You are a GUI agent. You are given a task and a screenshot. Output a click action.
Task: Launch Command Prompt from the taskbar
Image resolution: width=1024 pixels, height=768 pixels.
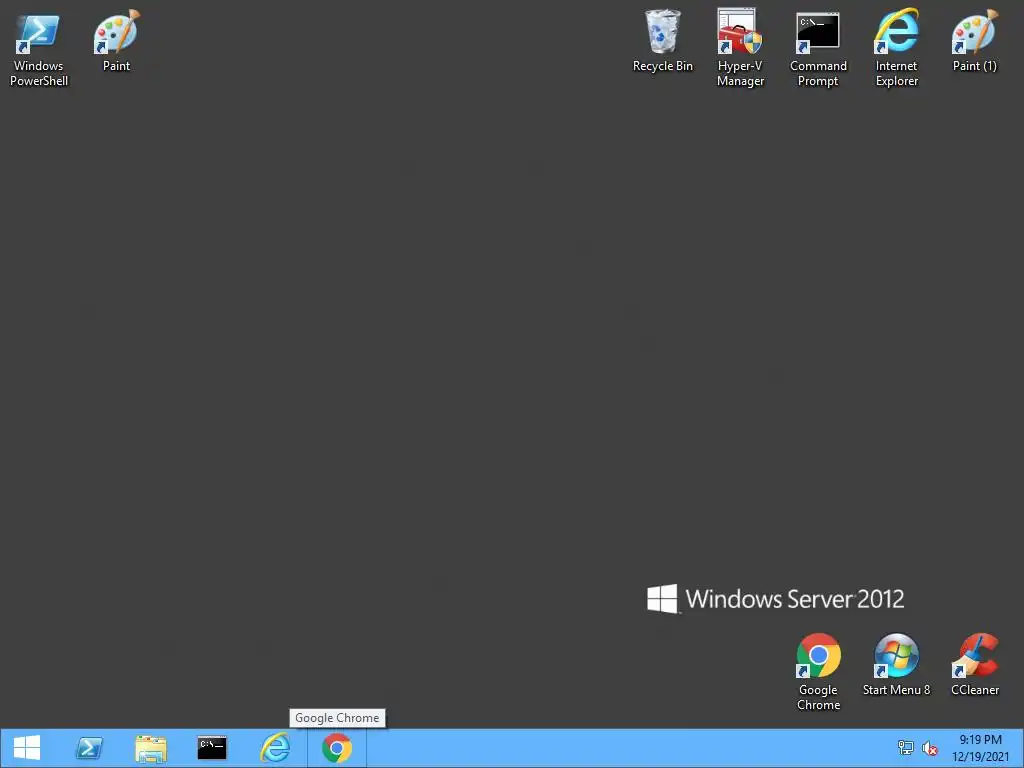[212, 748]
